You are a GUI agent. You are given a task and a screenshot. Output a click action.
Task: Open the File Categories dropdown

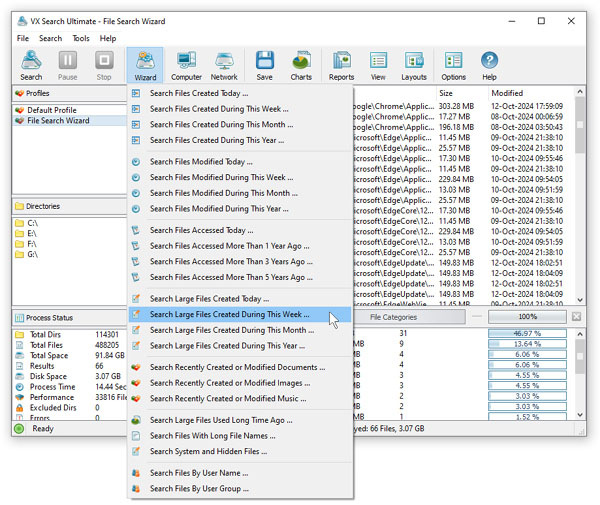[409, 317]
